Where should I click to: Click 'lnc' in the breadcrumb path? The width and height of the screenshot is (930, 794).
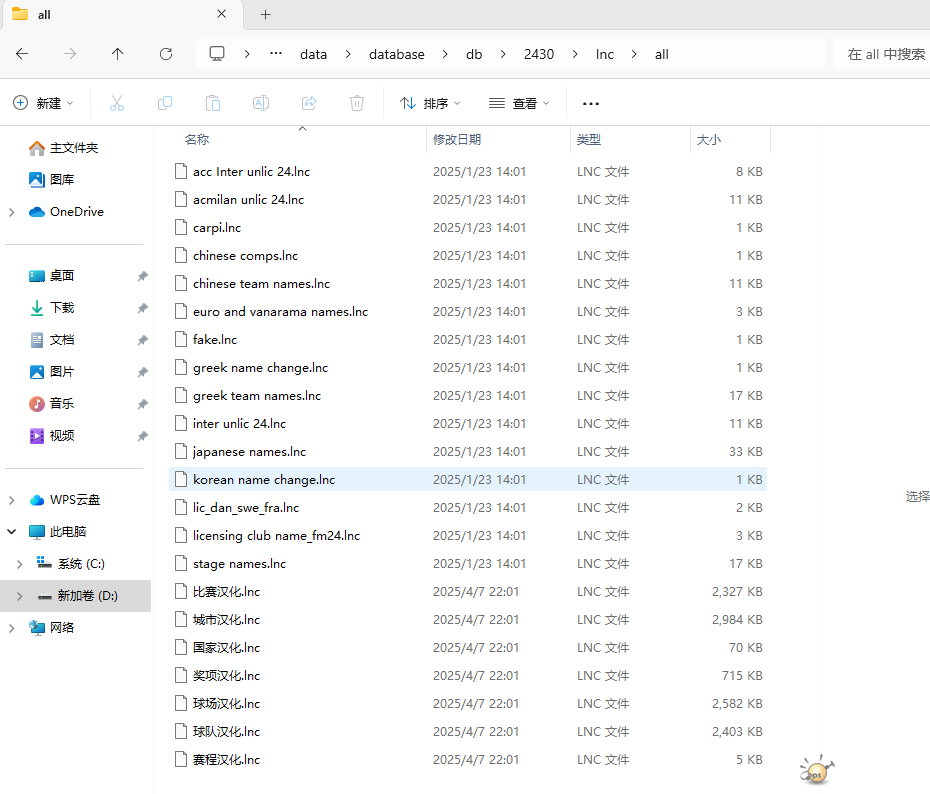click(604, 55)
